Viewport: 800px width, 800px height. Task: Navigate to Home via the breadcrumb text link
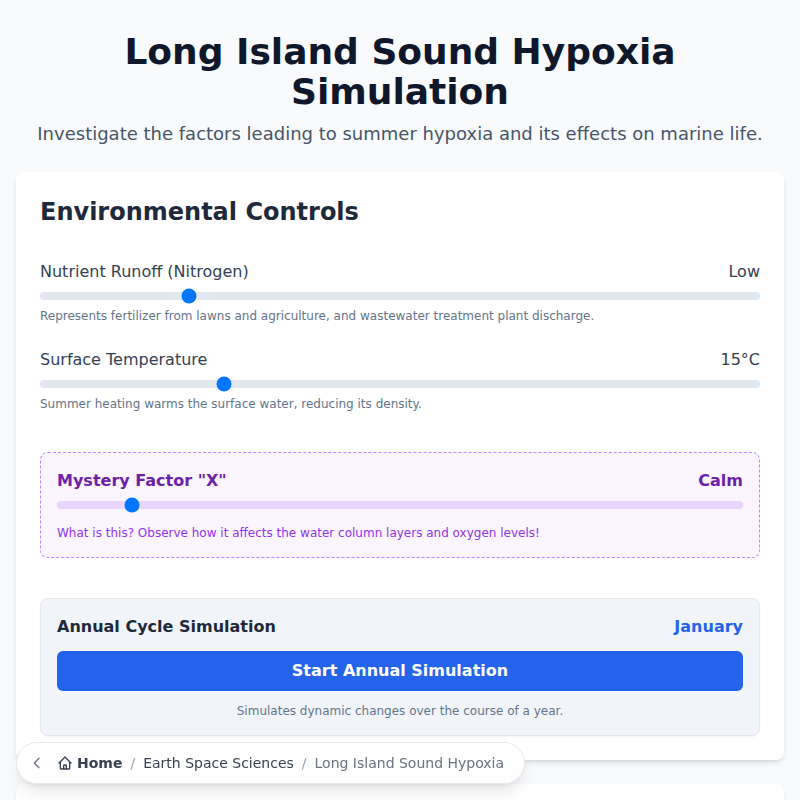(x=100, y=762)
